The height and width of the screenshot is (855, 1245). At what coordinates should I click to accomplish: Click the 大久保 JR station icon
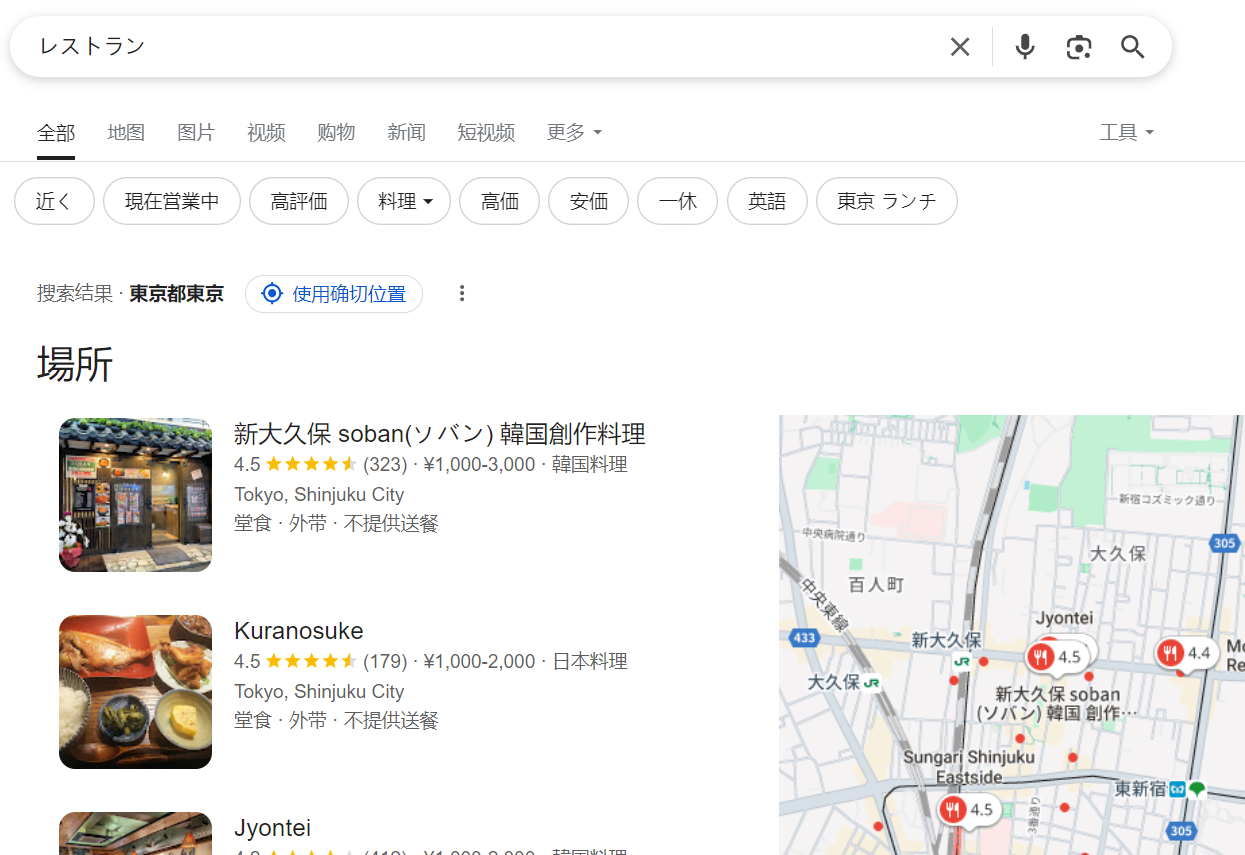coord(872,683)
